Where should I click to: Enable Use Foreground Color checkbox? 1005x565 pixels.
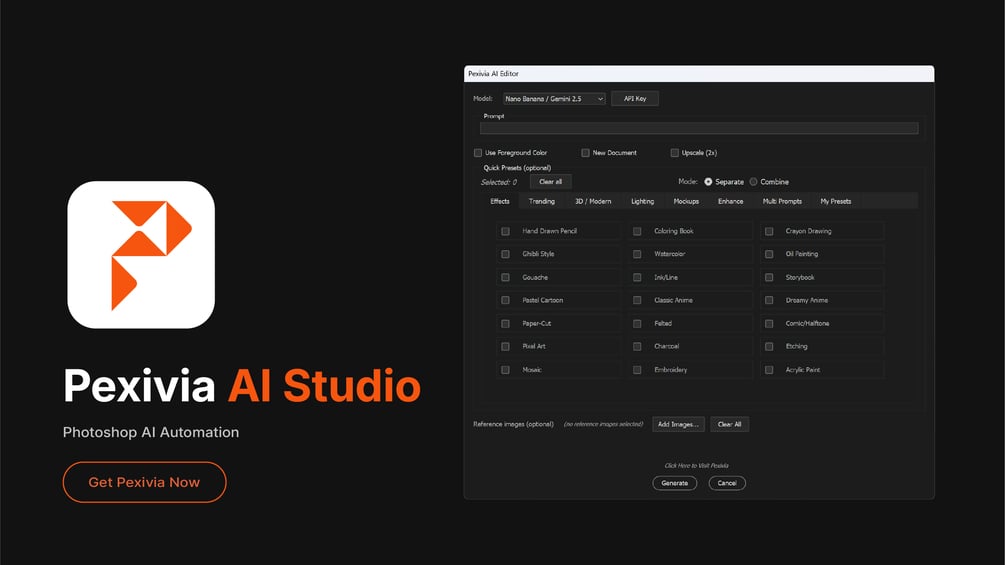(x=478, y=153)
